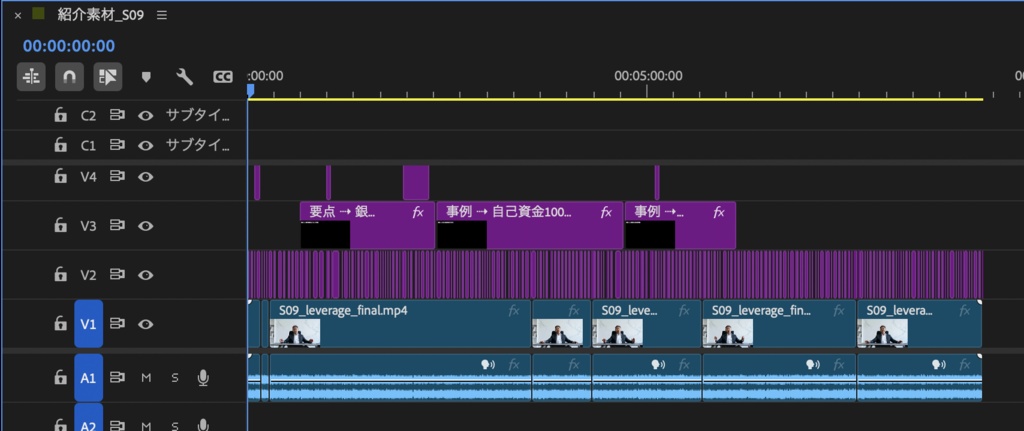Hide track C2 subtitle output
Viewport: 1024px width, 431px height.
pos(146,116)
